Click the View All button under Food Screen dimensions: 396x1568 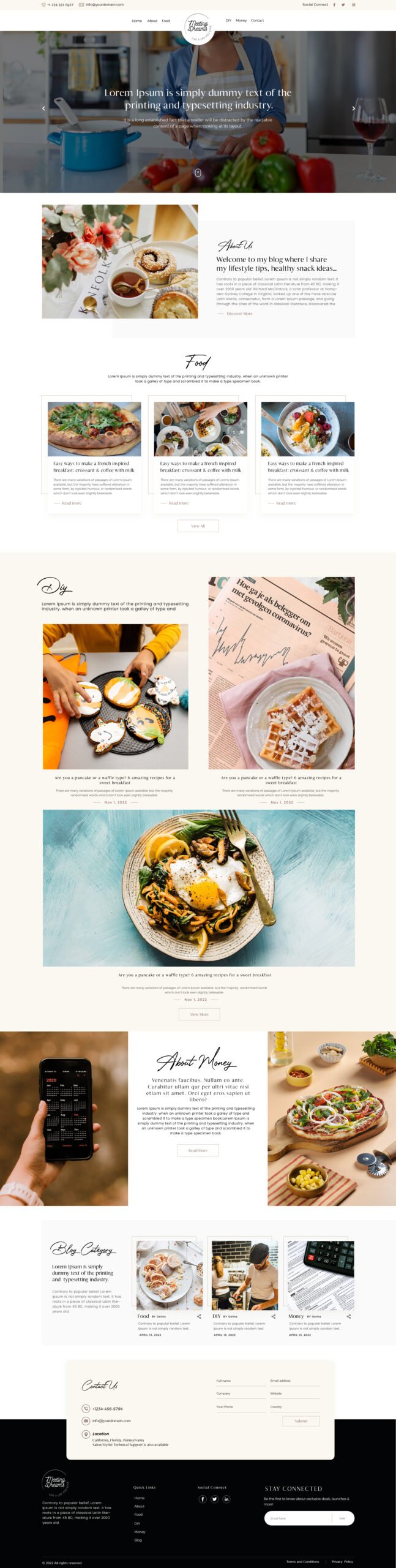(x=198, y=526)
